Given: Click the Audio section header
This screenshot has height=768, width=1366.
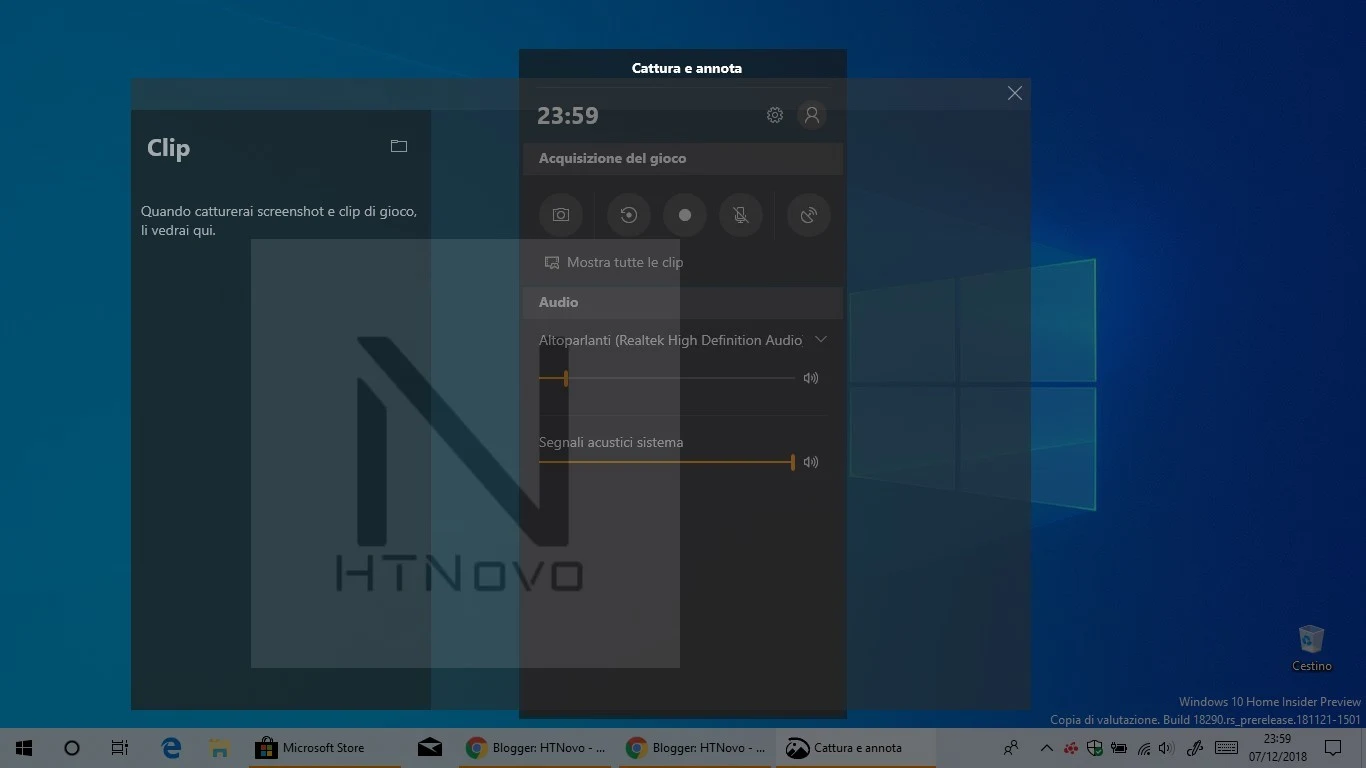Looking at the screenshot, I should (x=683, y=302).
